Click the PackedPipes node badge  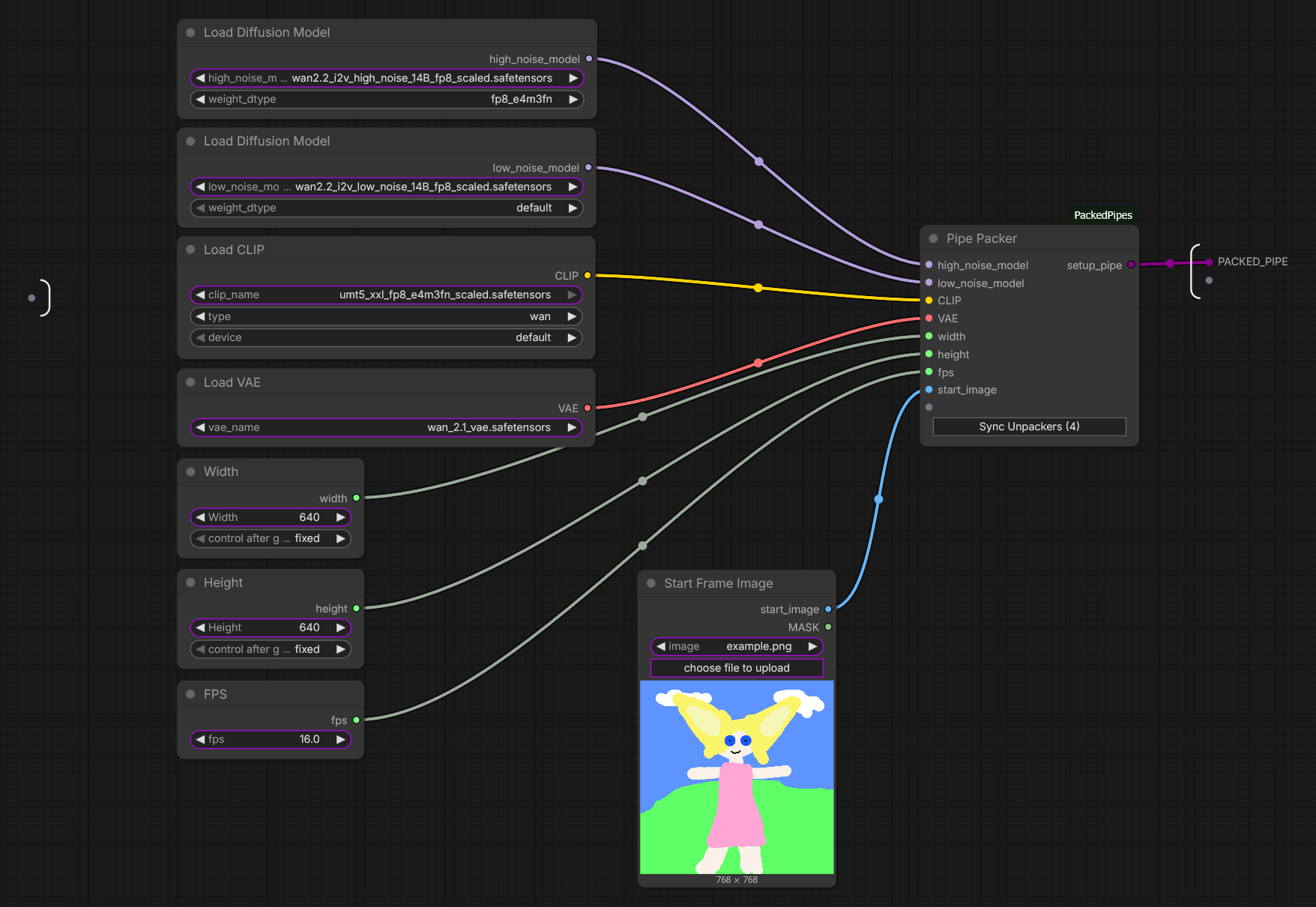1103,215
